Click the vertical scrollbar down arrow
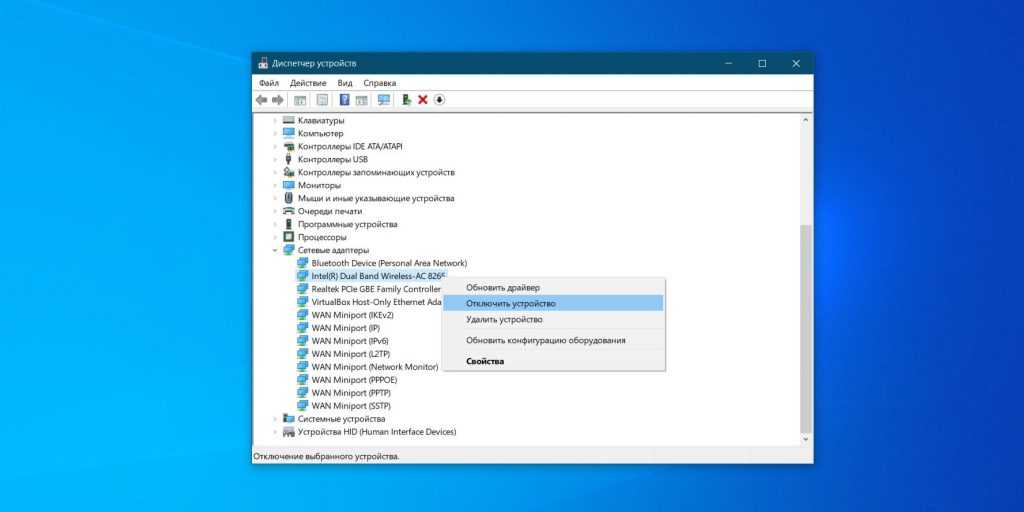The height and width of the screenshot is (512, 1024). (x=806, y=438)
